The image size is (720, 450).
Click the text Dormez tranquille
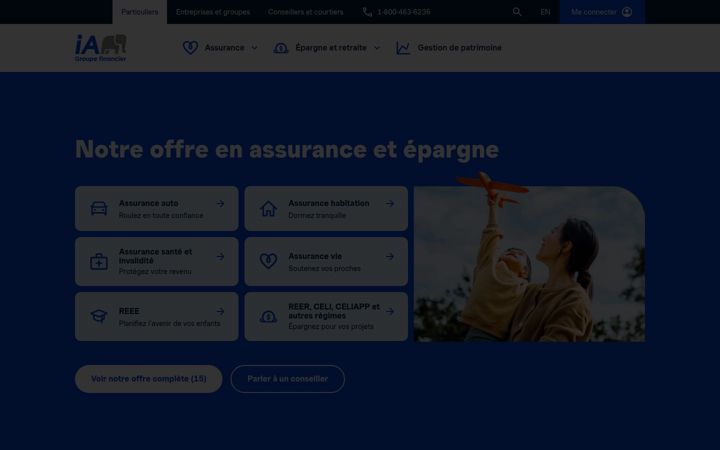[x=317, y=215]
